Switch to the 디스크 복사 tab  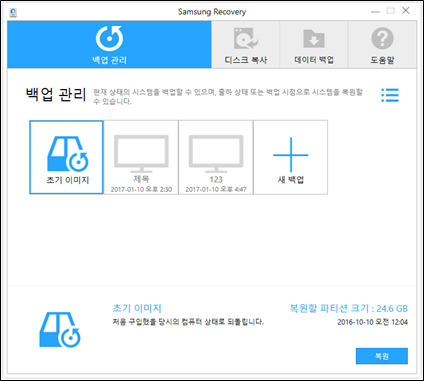(245, 44)
